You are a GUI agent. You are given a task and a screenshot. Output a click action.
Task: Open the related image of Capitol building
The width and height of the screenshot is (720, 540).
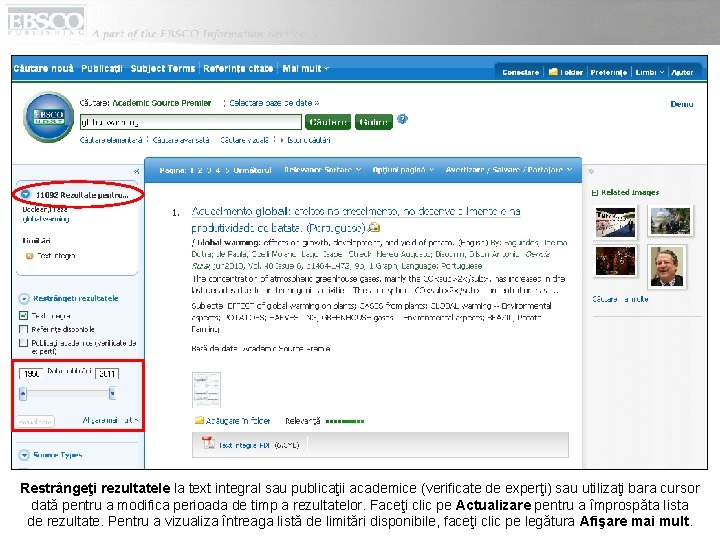pos(670,221)
